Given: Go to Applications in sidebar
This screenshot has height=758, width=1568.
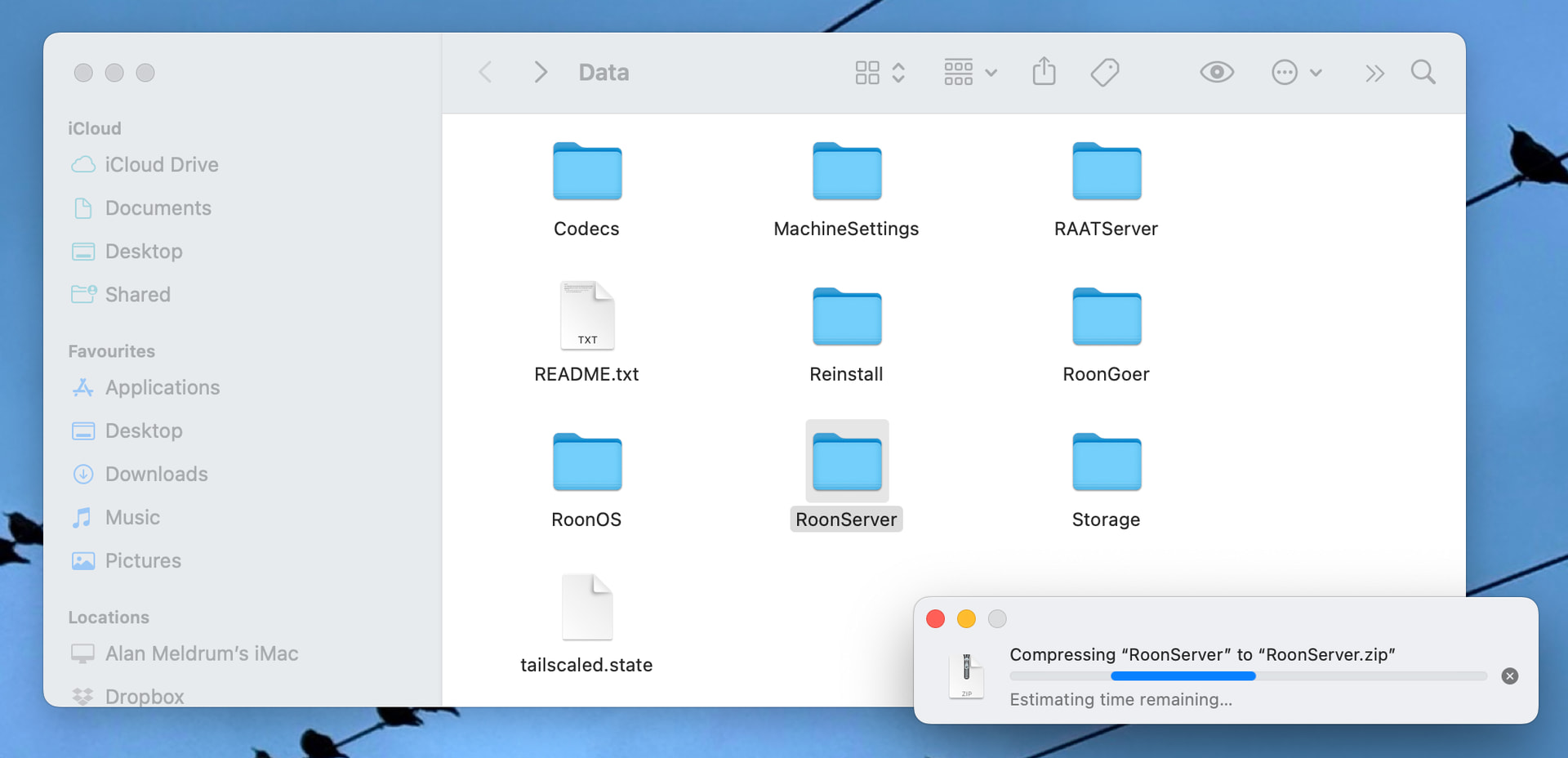Looking at the screenshot, I should coord(162,387).
